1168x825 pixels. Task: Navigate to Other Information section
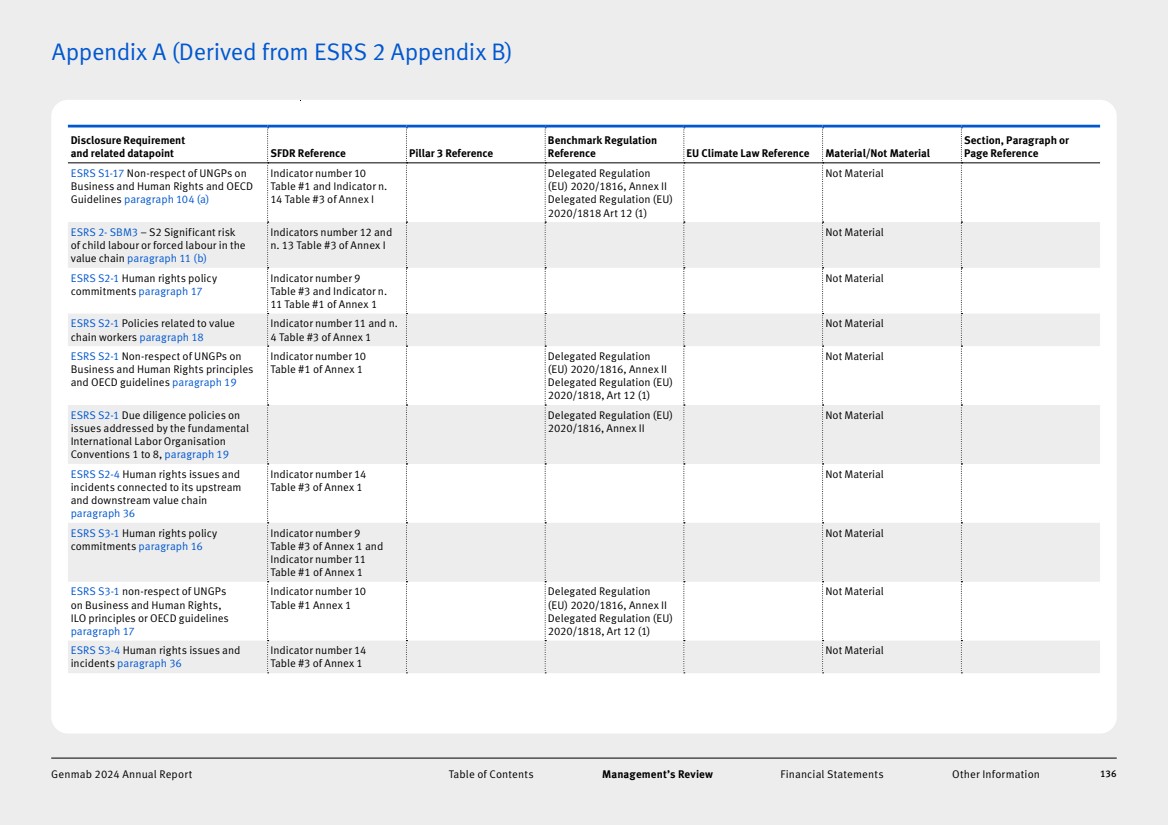[995, 775]
